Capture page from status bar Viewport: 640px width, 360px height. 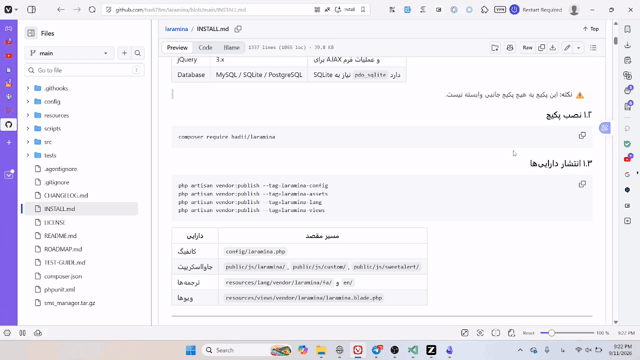coord(480,333)
